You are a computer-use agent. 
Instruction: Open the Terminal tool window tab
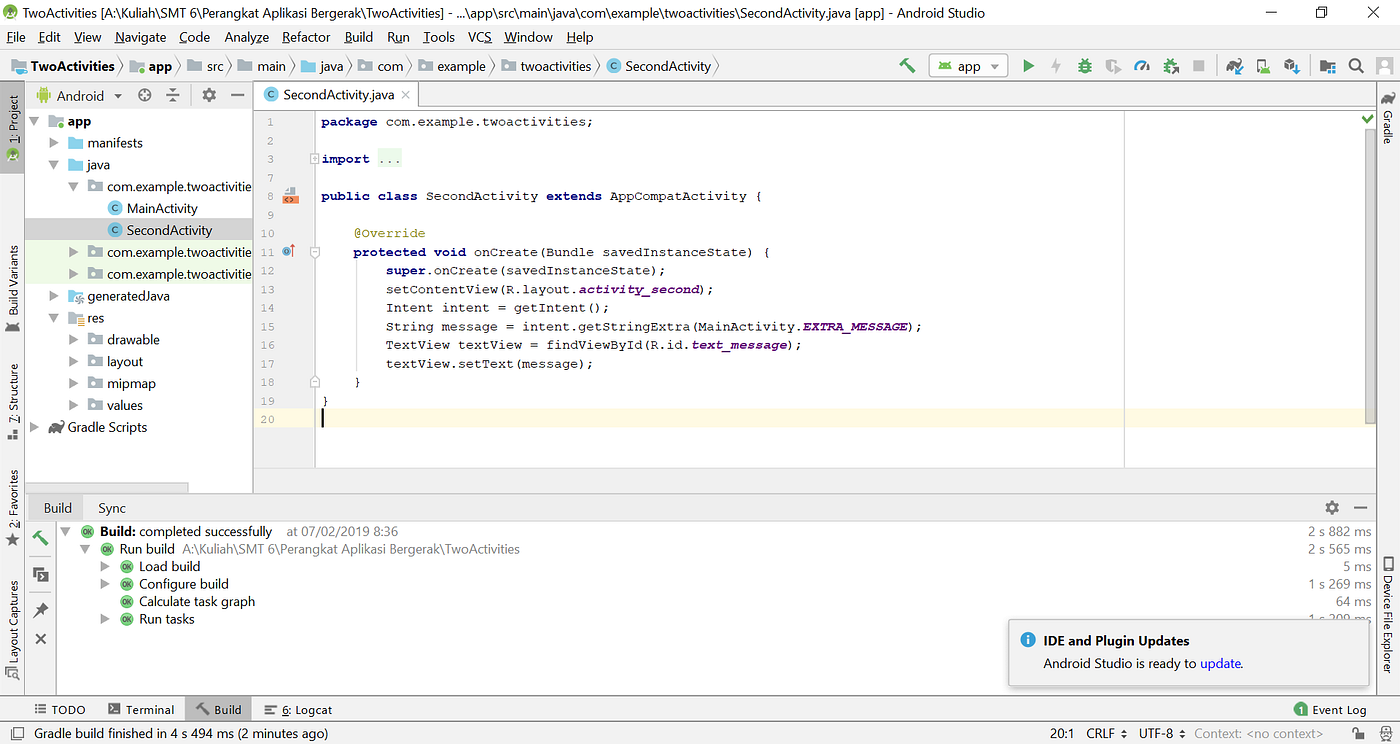pyautogui.click(x=141, y=709)
